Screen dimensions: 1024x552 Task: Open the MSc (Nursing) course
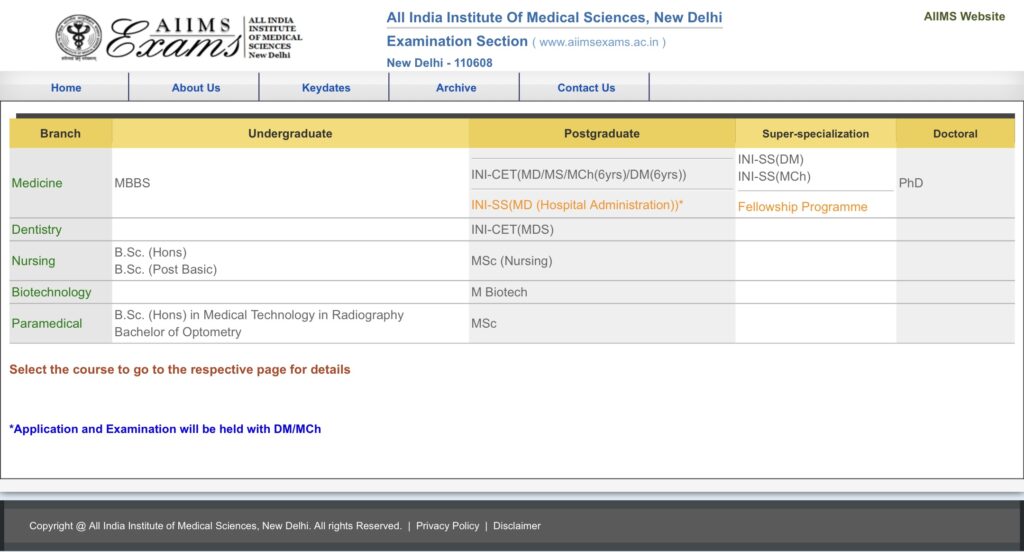pyautogui.click(x=511, y=261)
